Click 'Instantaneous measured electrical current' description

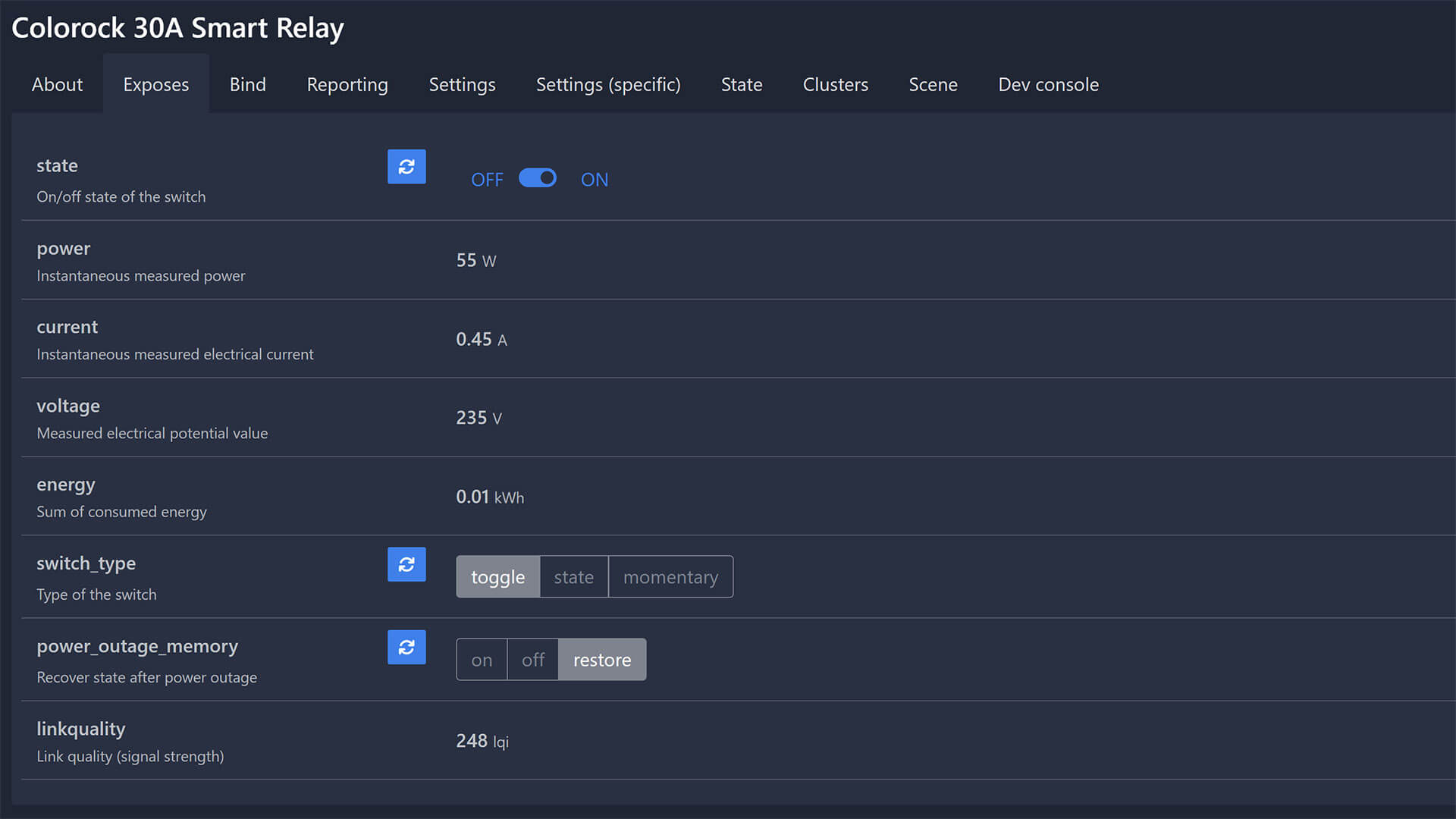pyautogui.click(x=175, y=354)
